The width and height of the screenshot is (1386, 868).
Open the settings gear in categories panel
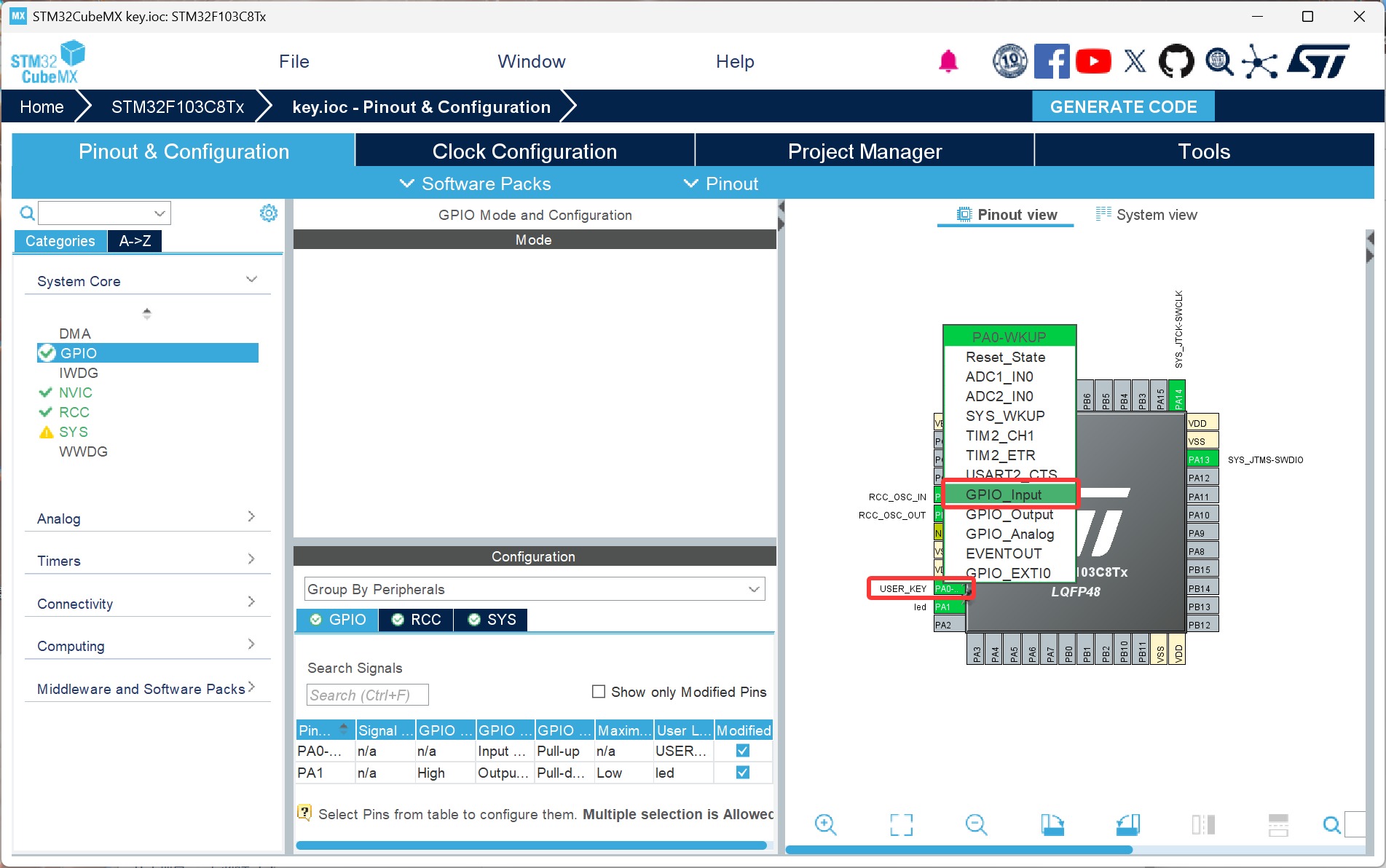[269, 213]
